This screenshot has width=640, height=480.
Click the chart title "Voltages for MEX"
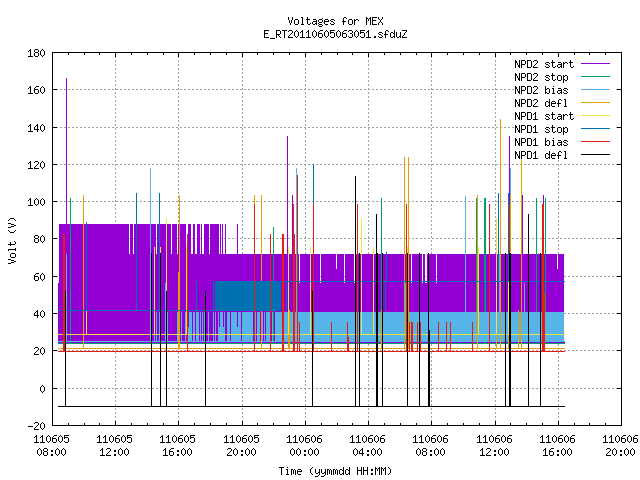335,21
